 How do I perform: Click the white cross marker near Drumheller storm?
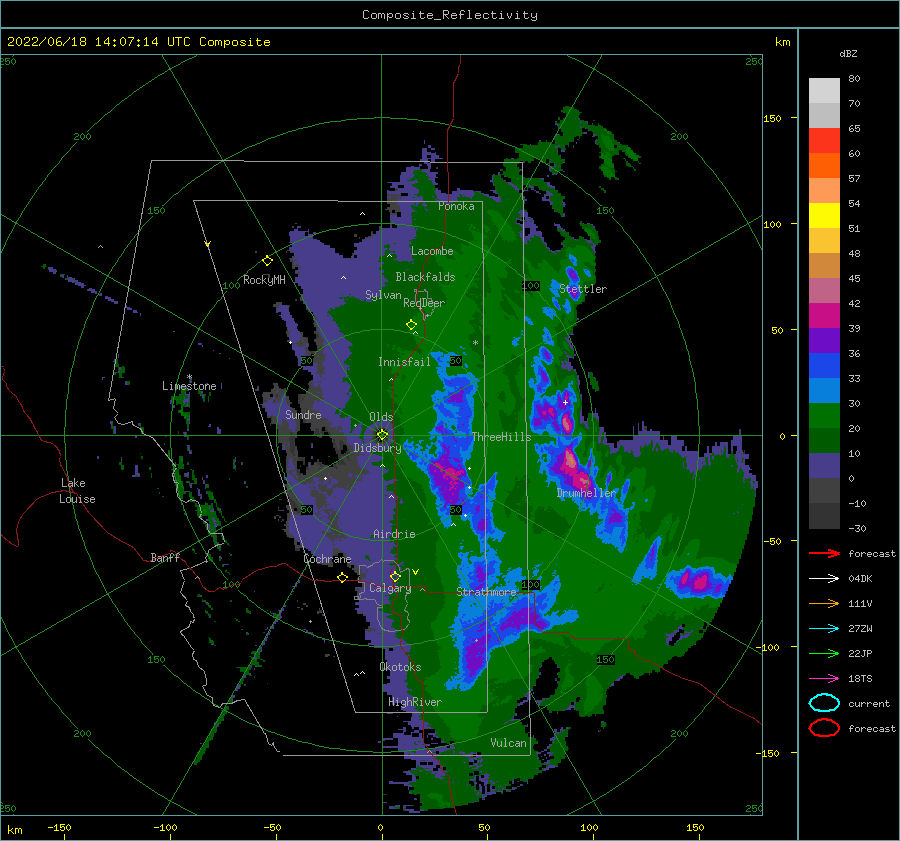565,402
